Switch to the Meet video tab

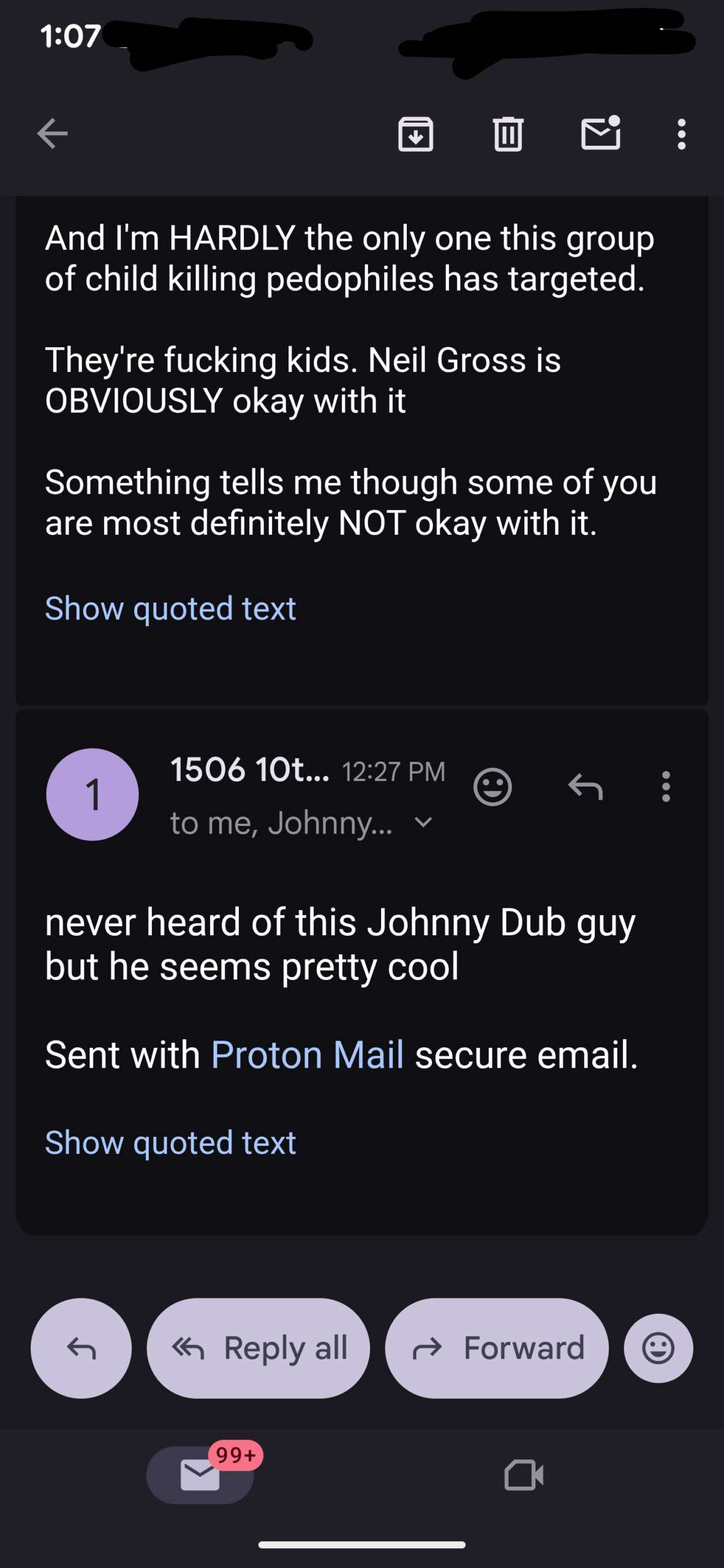[x=524, y=1475]
